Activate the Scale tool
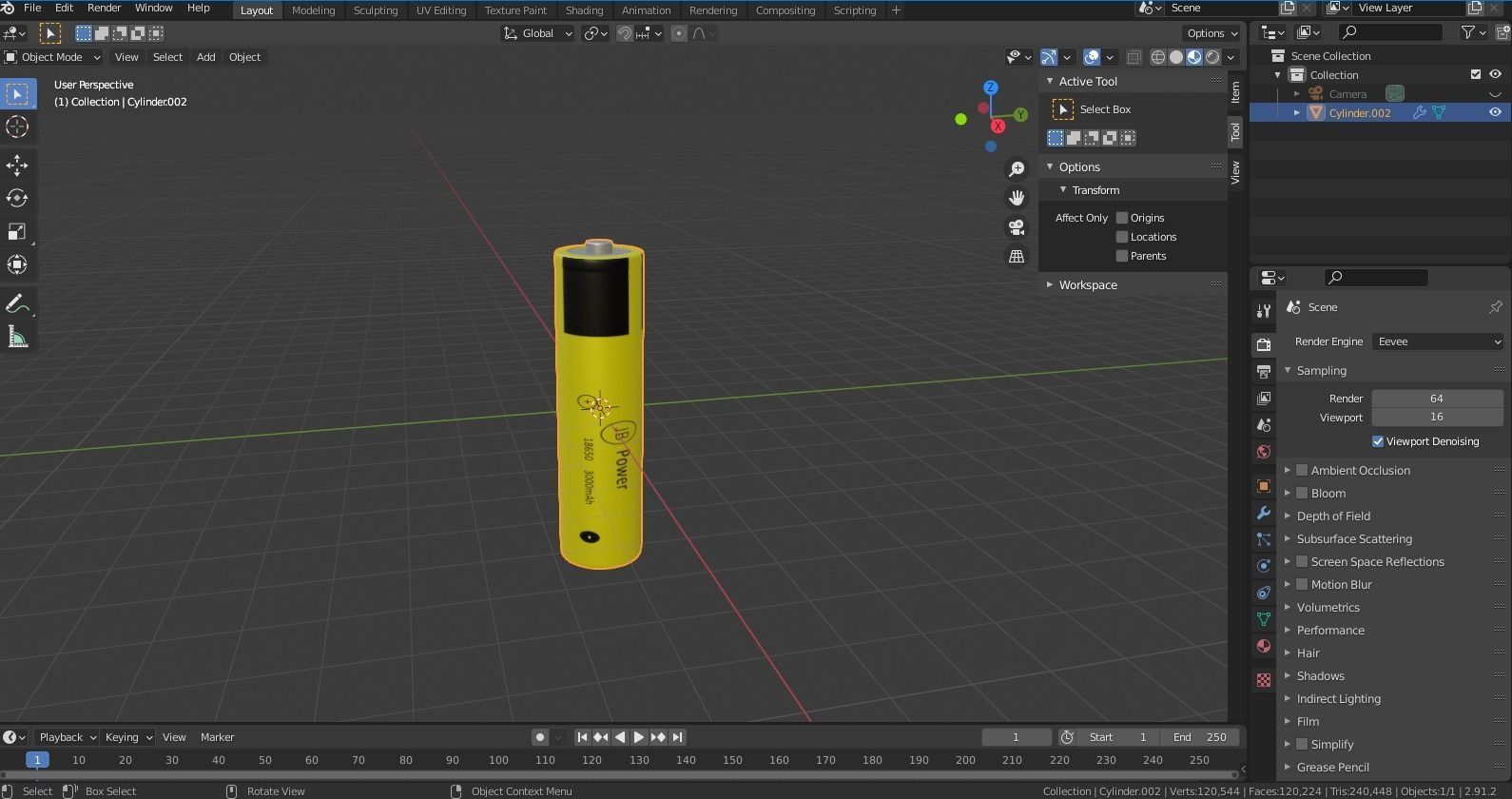Screen dimensions: 1512x799 [x=17, y=231]
